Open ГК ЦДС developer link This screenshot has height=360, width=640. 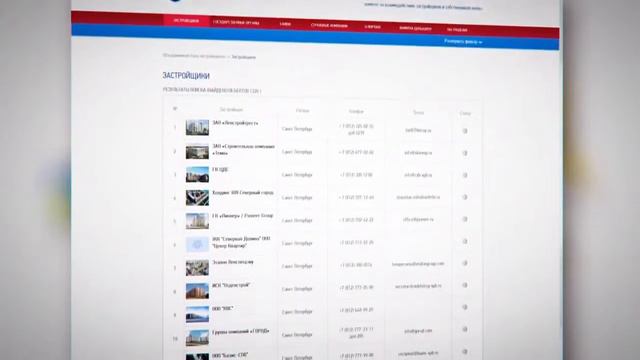click(x=220, y=169)
